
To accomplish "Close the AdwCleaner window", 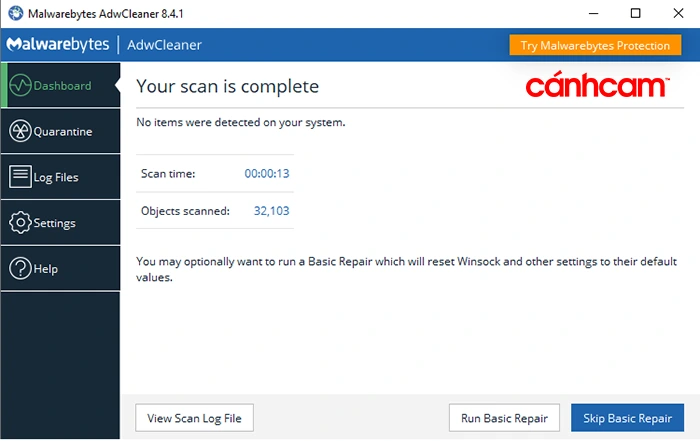I will click(678, 13).
